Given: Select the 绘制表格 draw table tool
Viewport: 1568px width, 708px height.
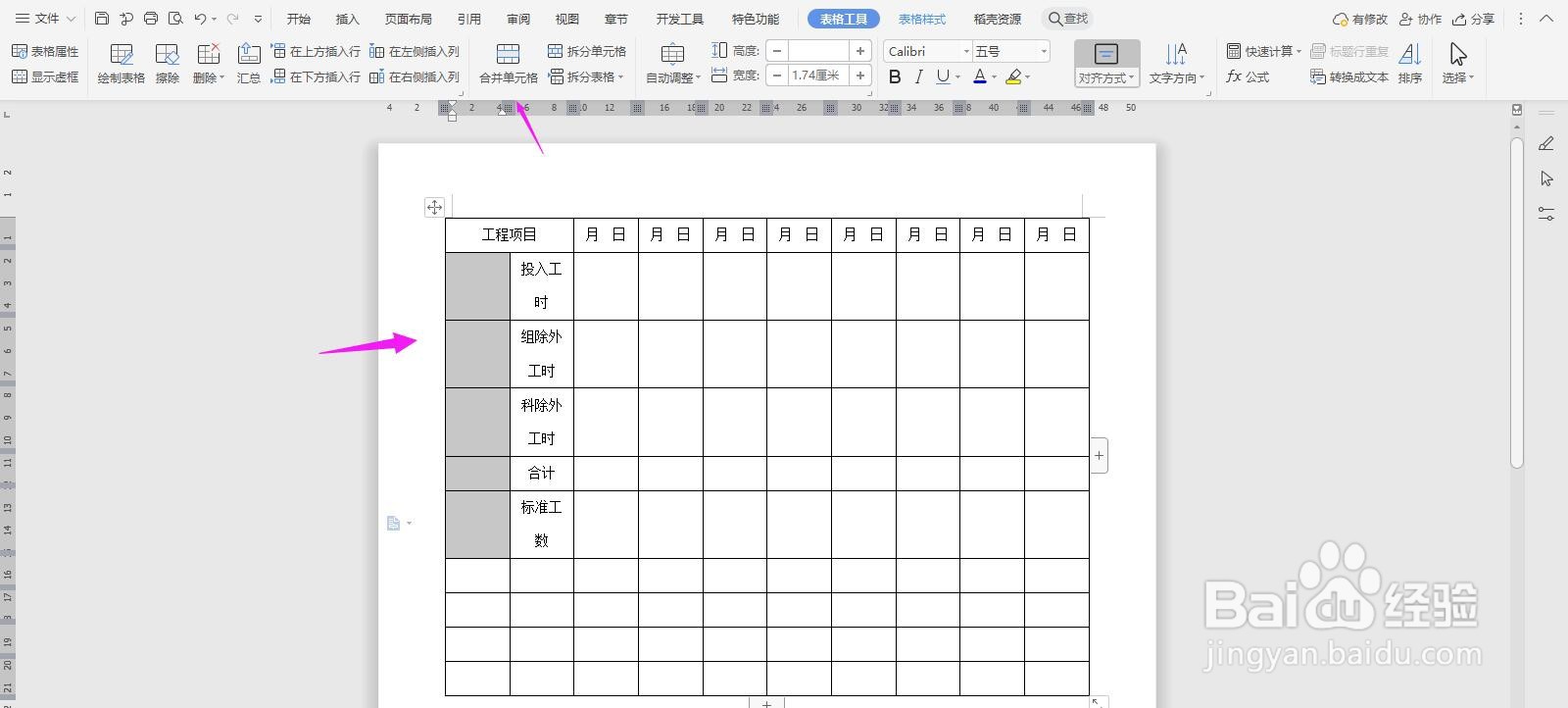Looking at the screenshot, I should pos(122,64).
